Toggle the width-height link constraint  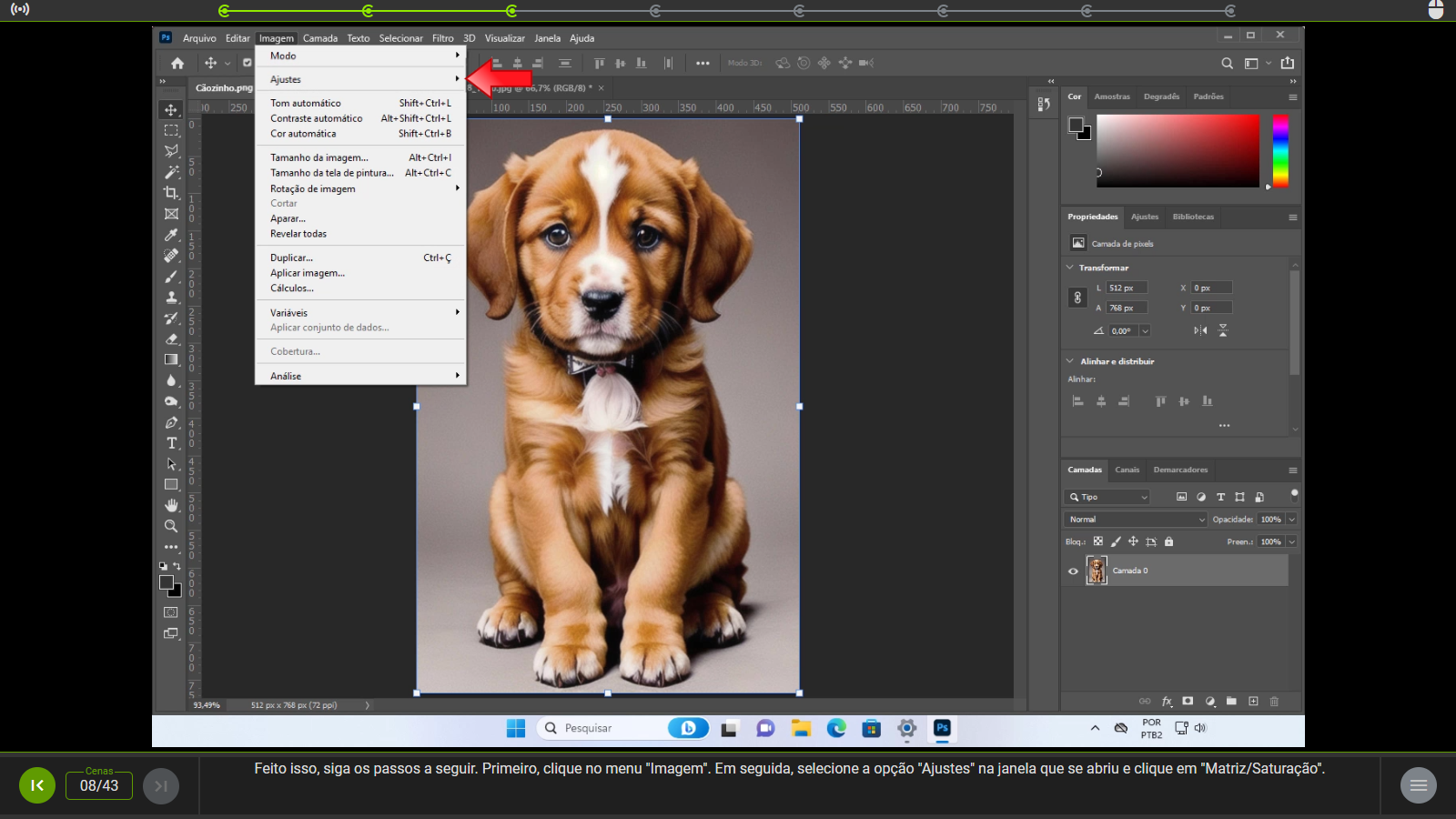point(1077,298)
